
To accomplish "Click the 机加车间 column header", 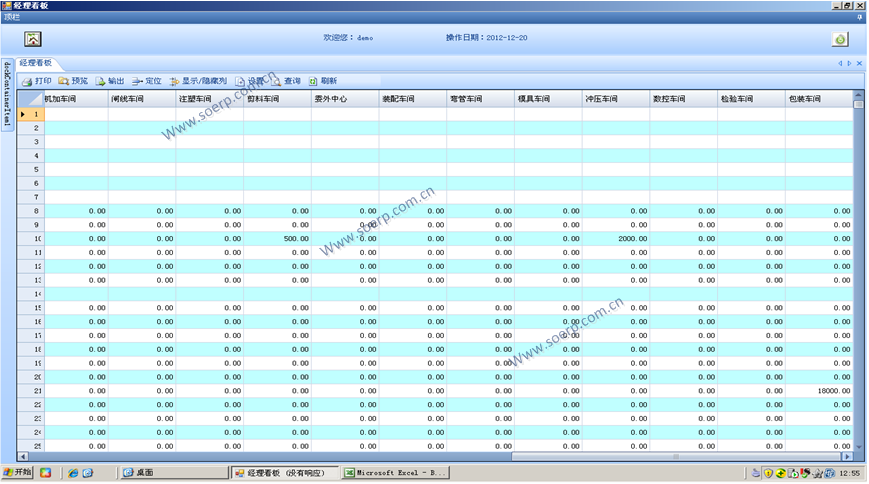I will [76, 99].
